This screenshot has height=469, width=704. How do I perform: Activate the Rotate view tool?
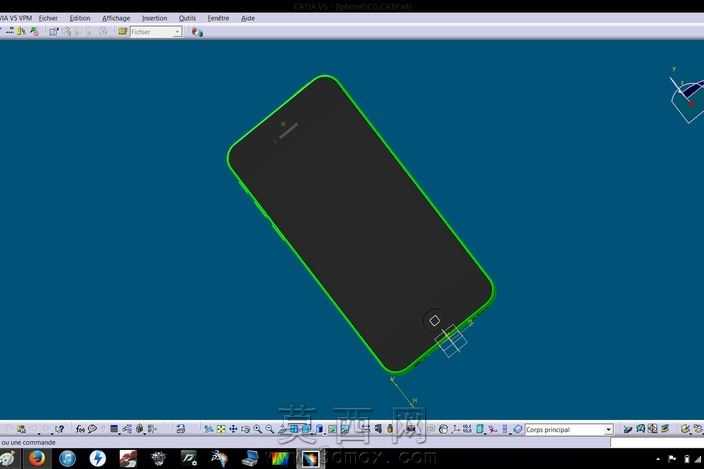(x=245, y=429)
